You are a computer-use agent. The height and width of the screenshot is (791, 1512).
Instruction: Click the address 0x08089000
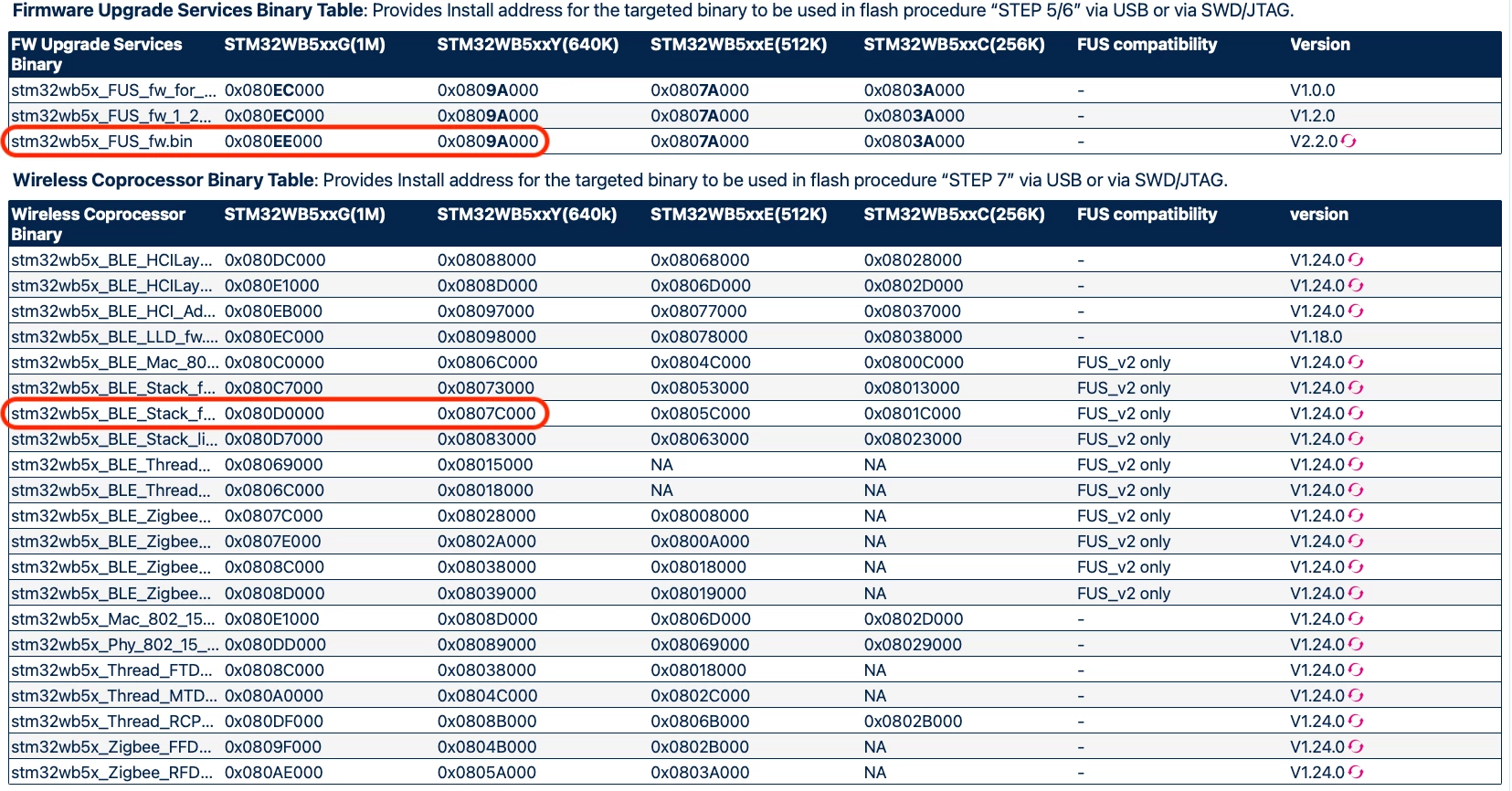(487, 644)
